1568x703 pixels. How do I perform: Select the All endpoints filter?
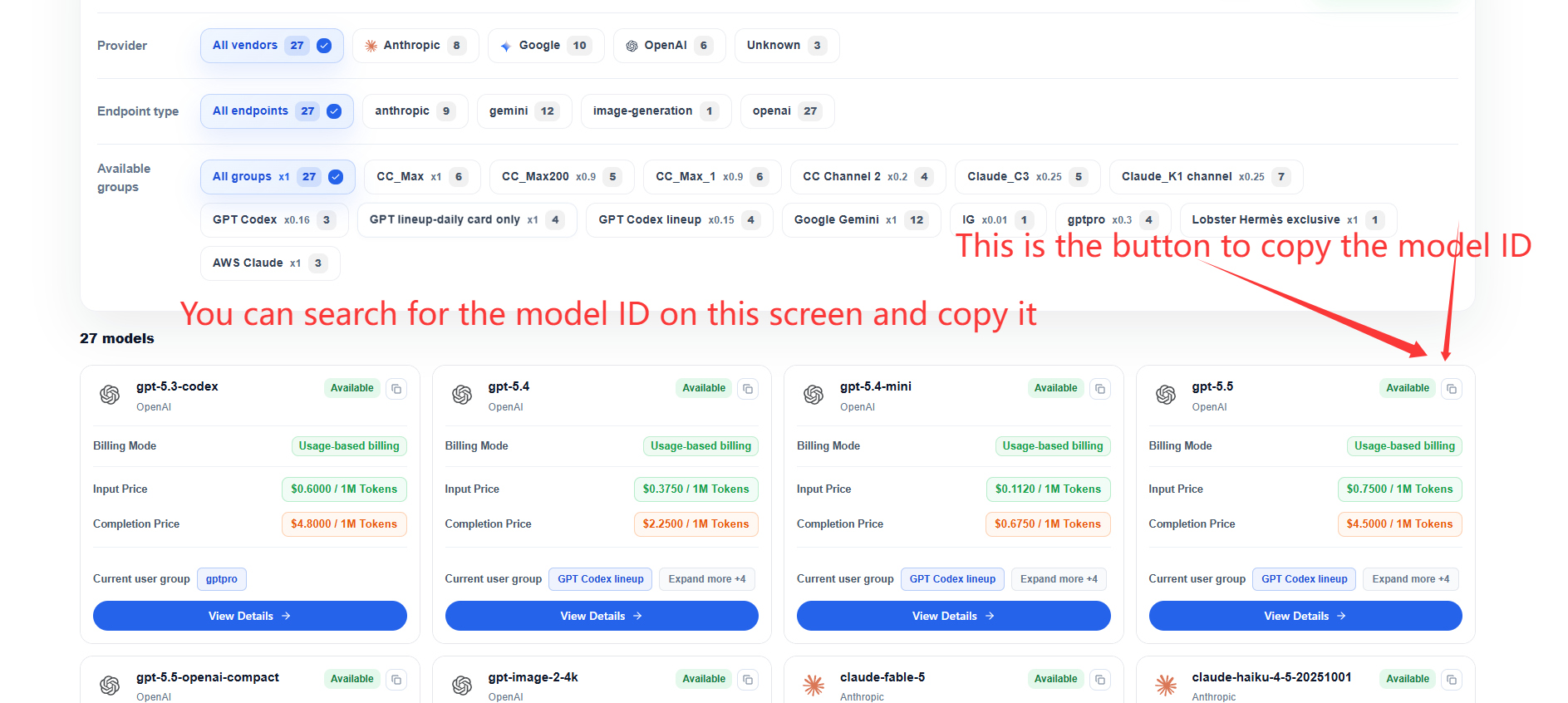pos(277,111)
